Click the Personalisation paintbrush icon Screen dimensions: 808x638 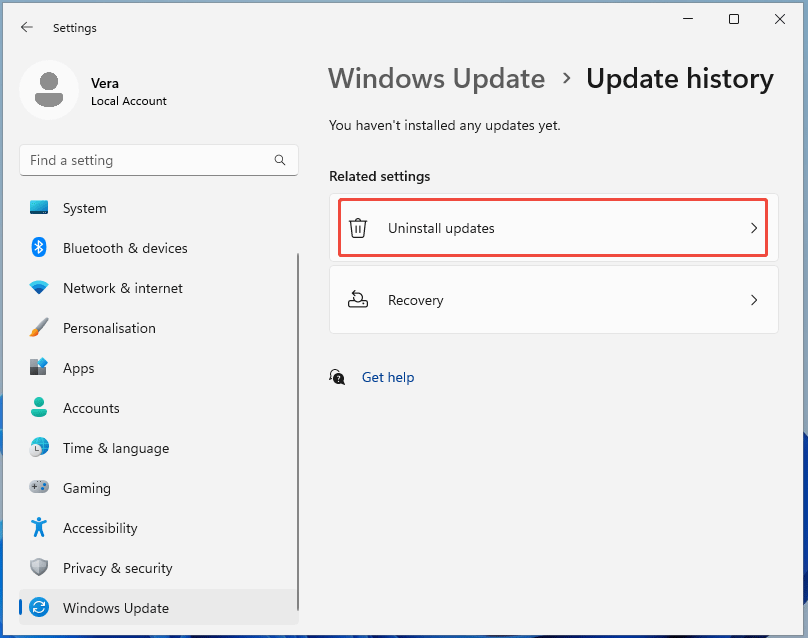39,328
